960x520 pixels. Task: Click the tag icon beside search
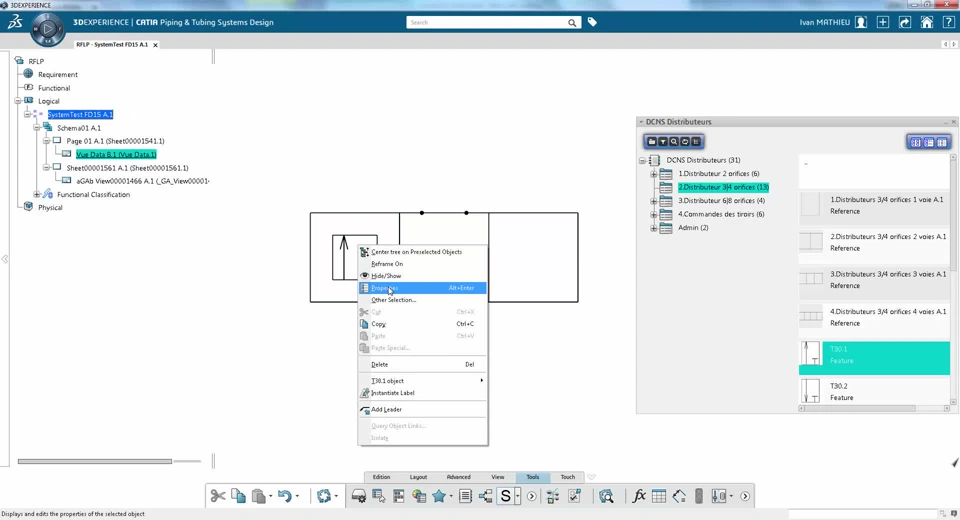(592, 22)
